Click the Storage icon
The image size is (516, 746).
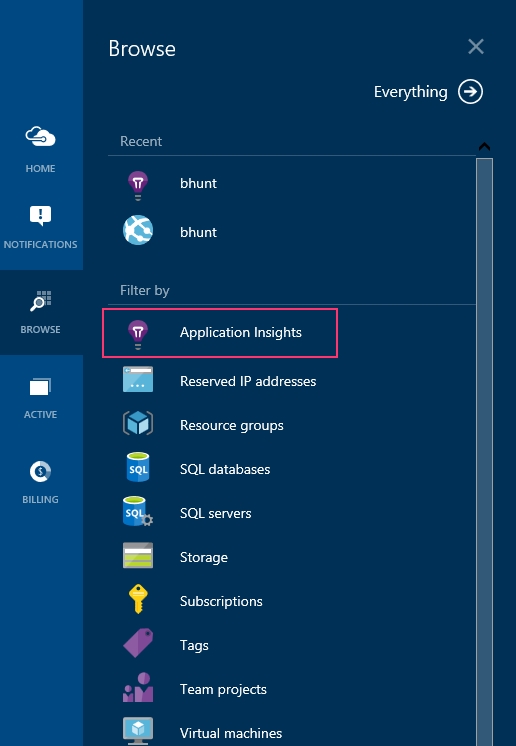(x=138, y=555)
